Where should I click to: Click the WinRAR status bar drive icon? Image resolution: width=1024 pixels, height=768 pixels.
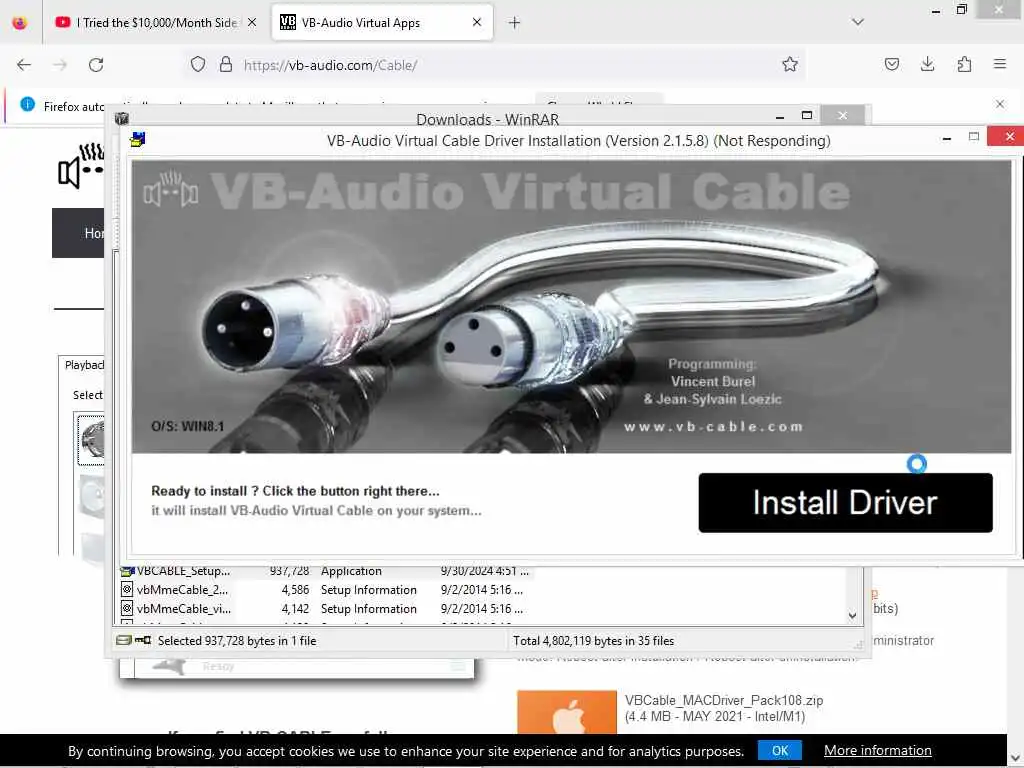[x=123, y=641]
